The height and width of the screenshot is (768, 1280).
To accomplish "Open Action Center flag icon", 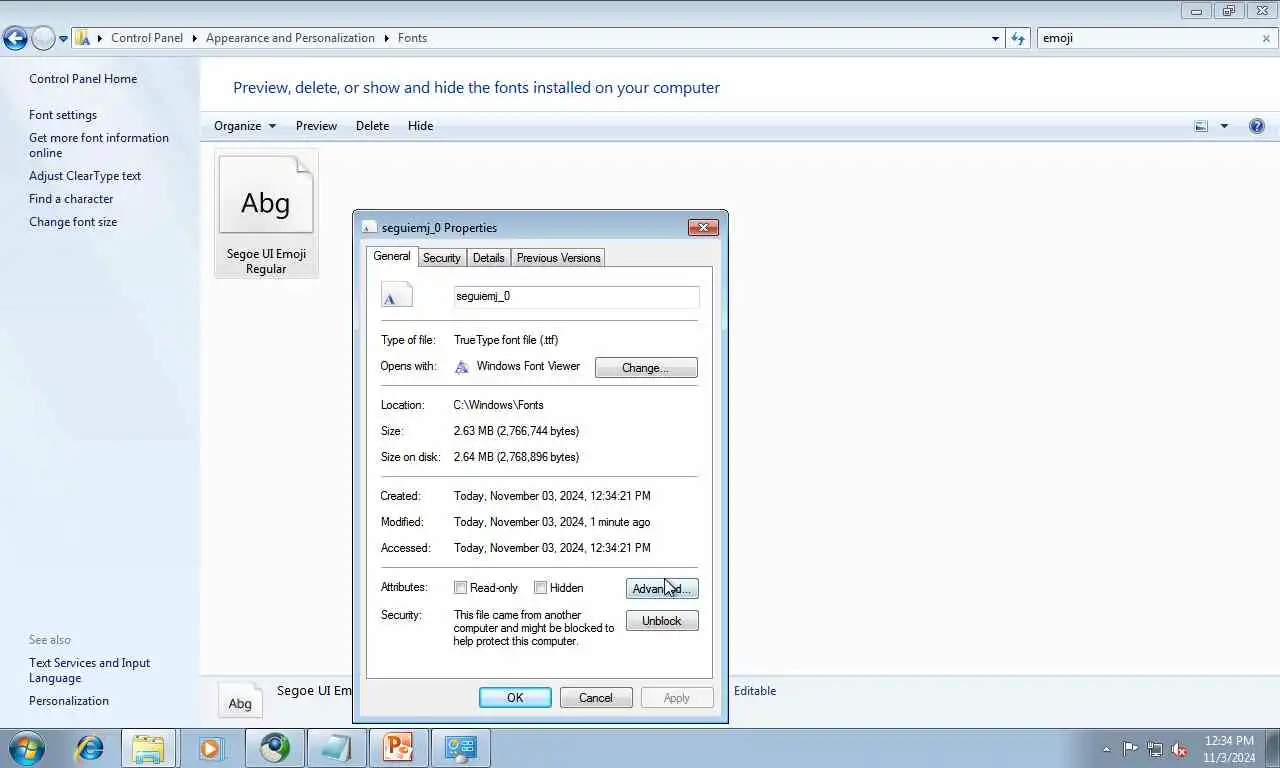I will point(1130,749).
